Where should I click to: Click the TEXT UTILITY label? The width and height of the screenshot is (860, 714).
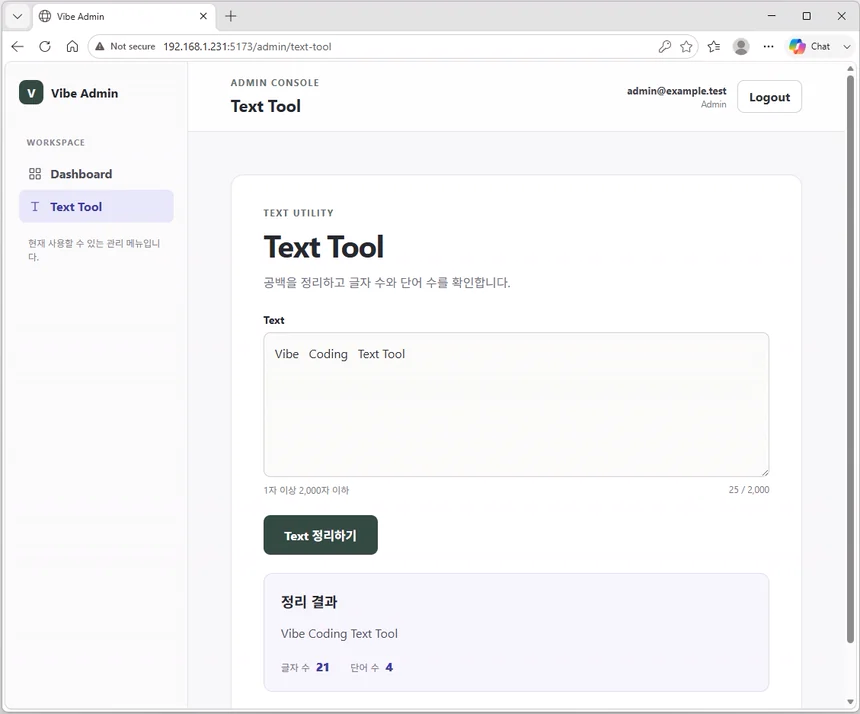pyautogui.click(x=298, y=213)
